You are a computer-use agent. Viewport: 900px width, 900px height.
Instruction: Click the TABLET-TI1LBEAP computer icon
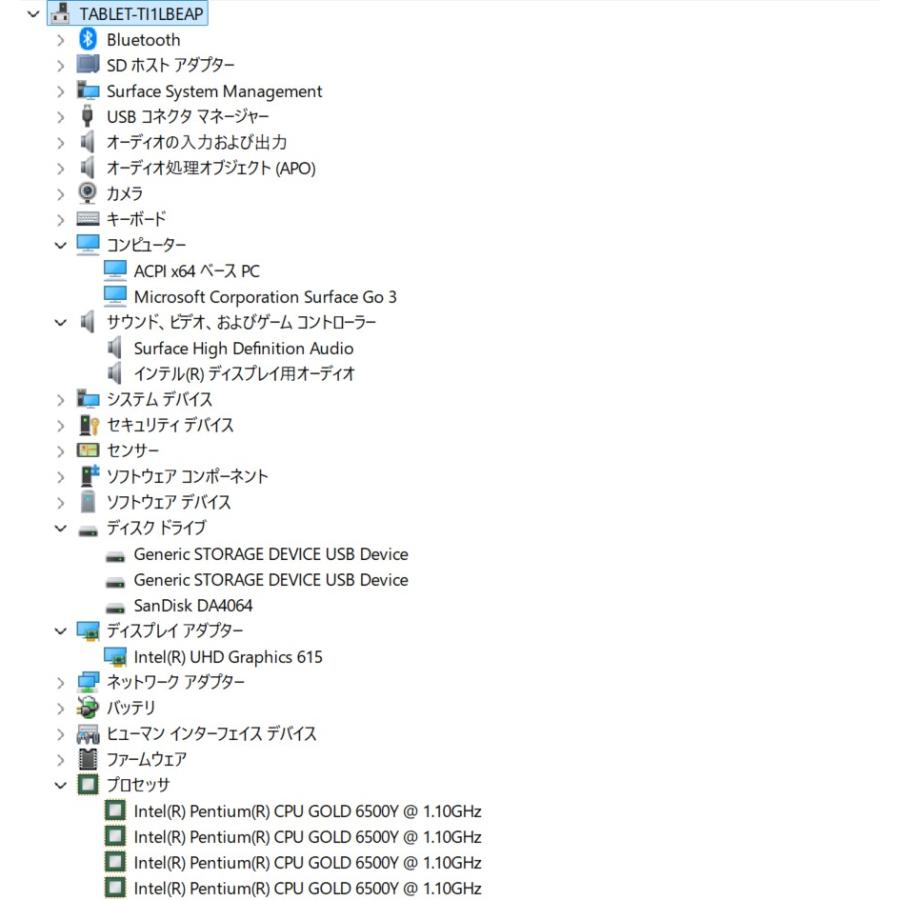pyautogui.click(x=60, y=13)
